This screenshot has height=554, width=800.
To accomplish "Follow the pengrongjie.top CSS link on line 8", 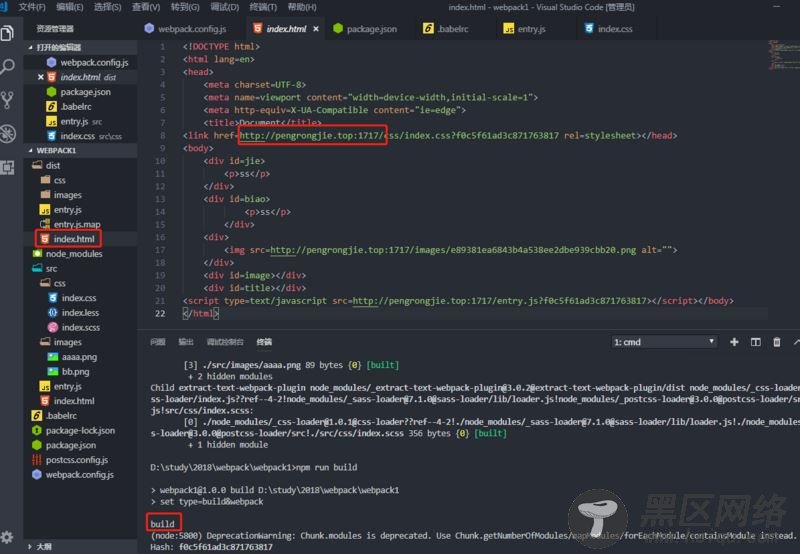I will point(398,136).
